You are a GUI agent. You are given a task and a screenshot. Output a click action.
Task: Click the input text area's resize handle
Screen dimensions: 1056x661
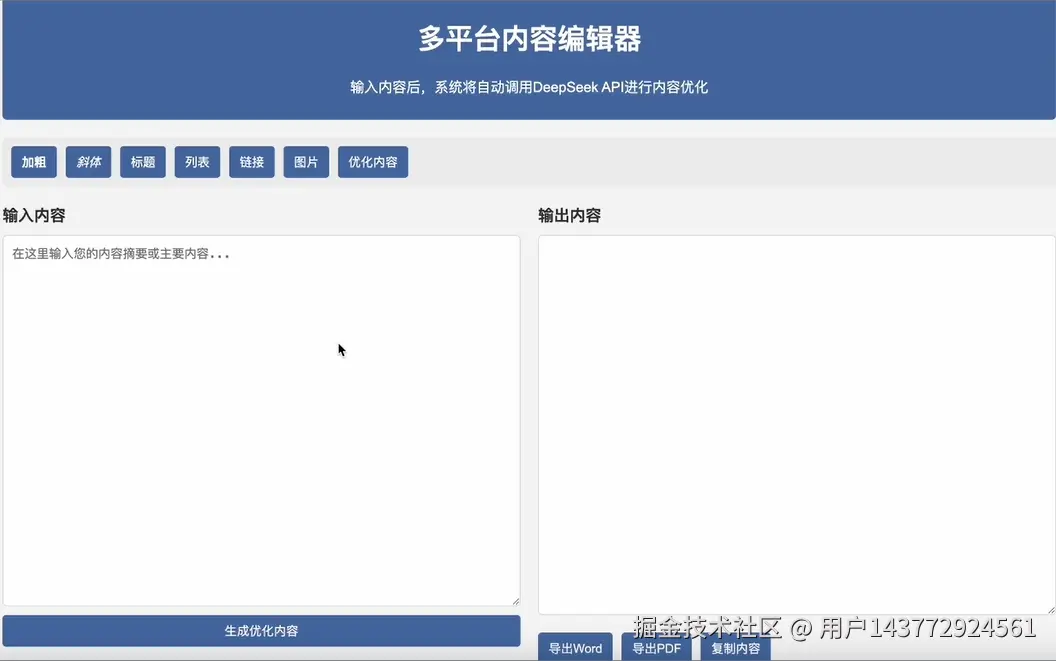(516, 601)
